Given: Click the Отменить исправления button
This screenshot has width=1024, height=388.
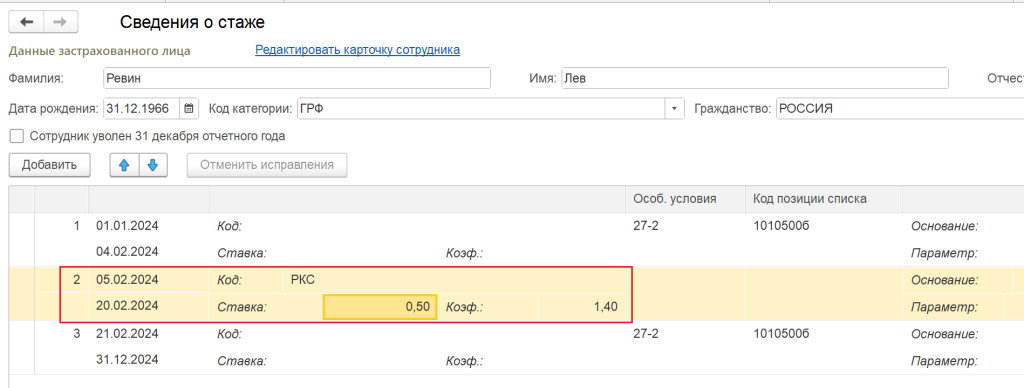Looking at the screenshot, I should tap(267, 165).
